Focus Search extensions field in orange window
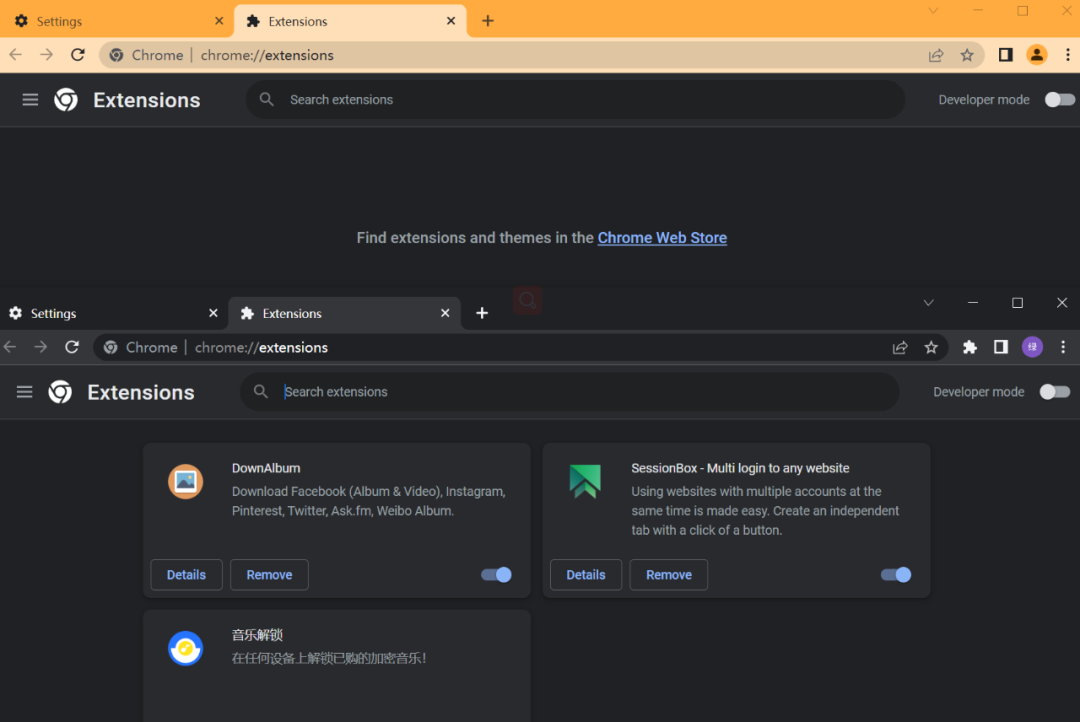Screen dimensions: 1080x722 [575, 100]
